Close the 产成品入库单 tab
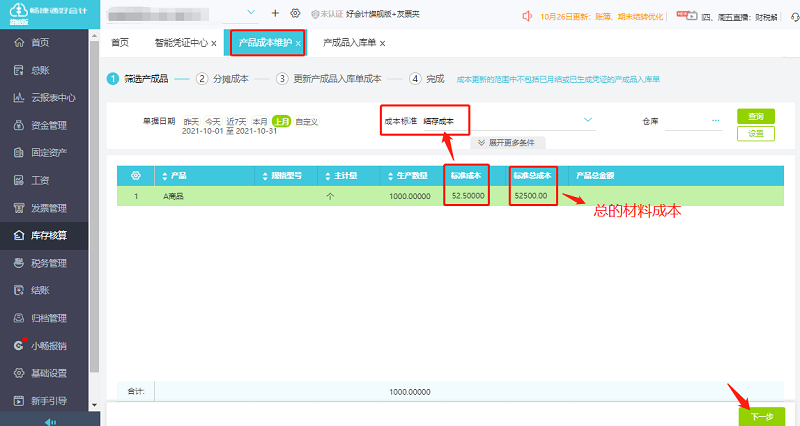 click(382, 44)
